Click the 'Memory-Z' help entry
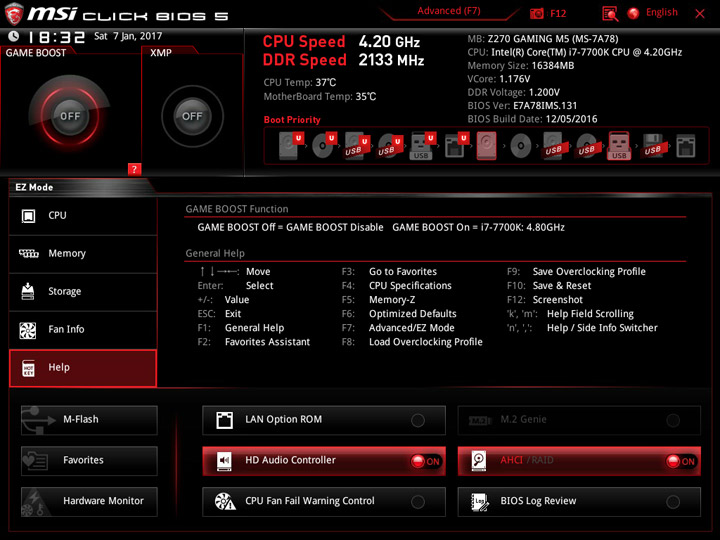This screenshot has width=720, height=540. pos(392,300)
